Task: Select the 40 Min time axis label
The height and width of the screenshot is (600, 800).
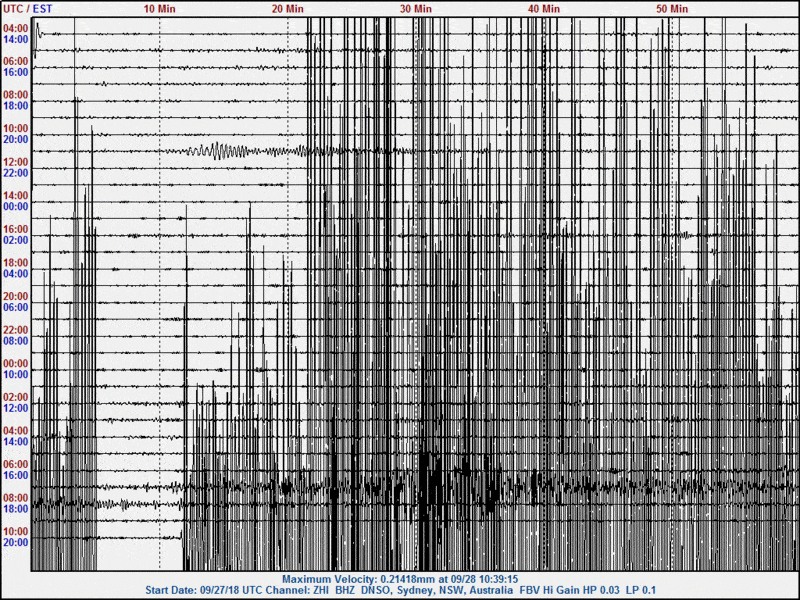Action: (x=544, y=8)
